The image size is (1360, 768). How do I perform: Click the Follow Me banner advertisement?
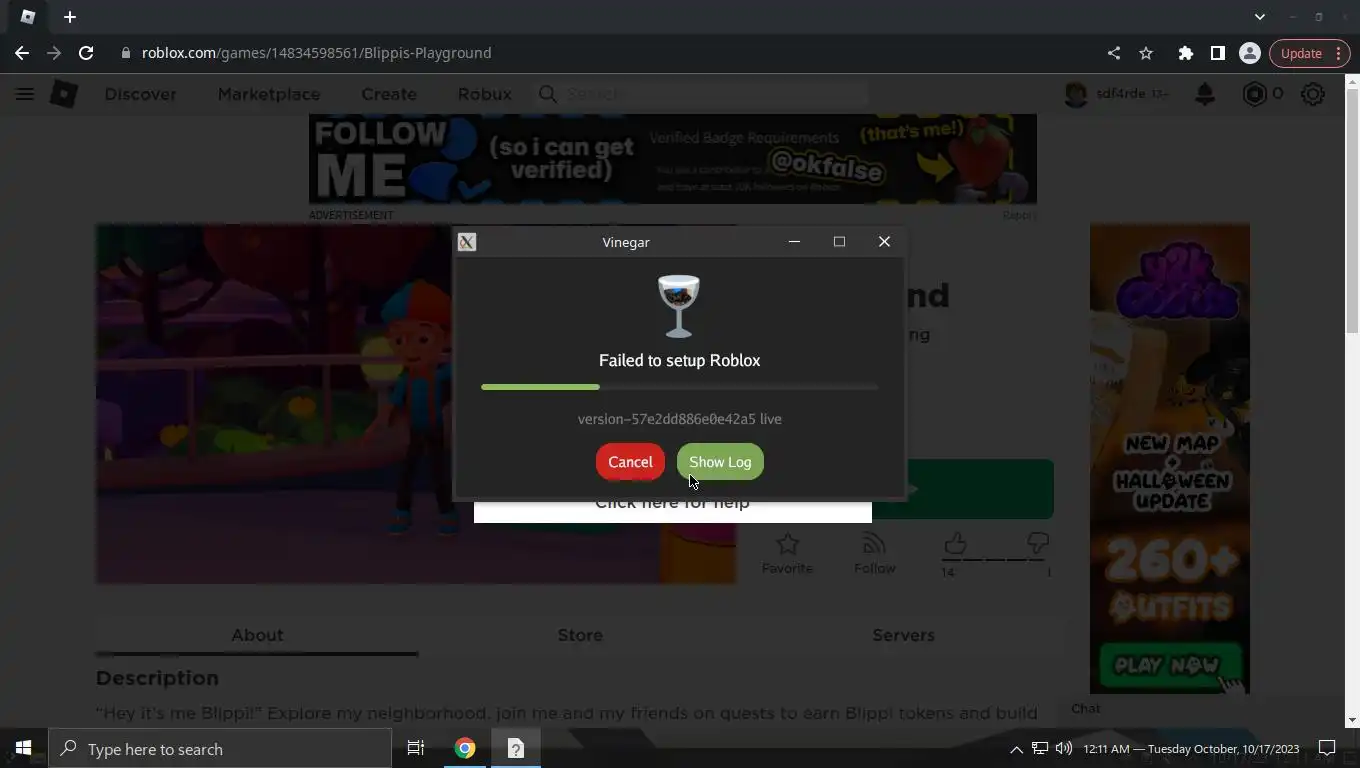[672, 158]
